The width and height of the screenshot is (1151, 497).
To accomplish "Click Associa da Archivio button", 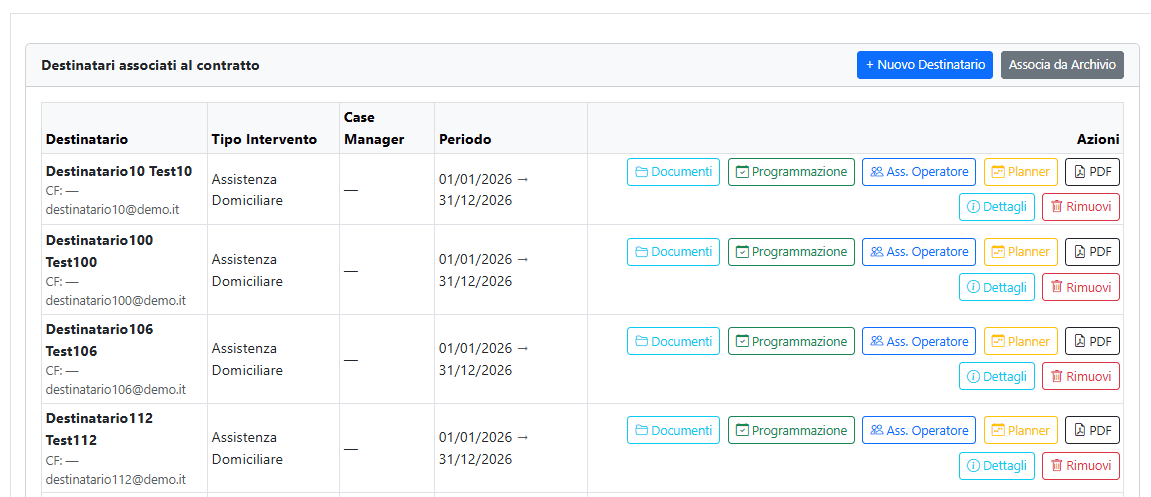I will pos(1062,65).
